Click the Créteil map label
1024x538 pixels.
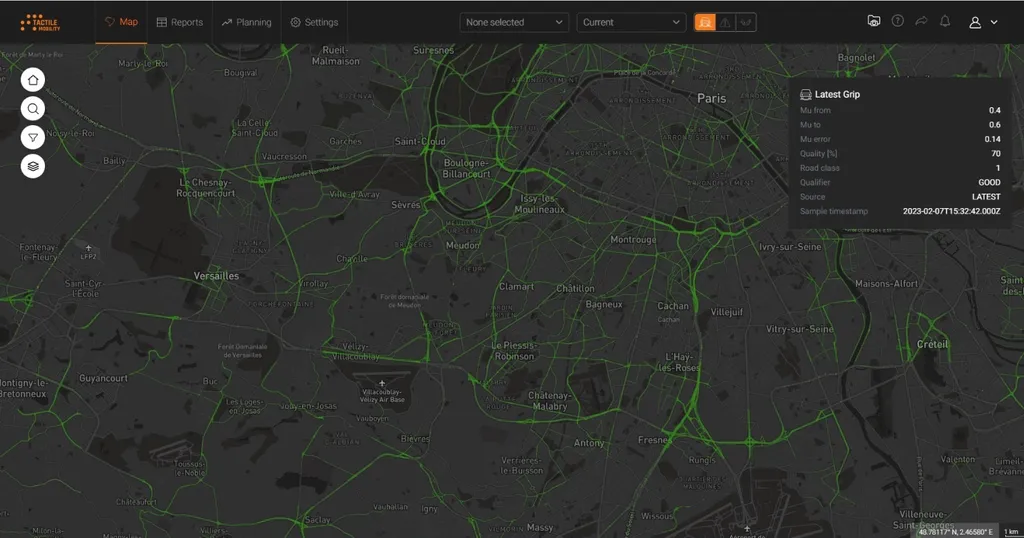coord(932,344)
